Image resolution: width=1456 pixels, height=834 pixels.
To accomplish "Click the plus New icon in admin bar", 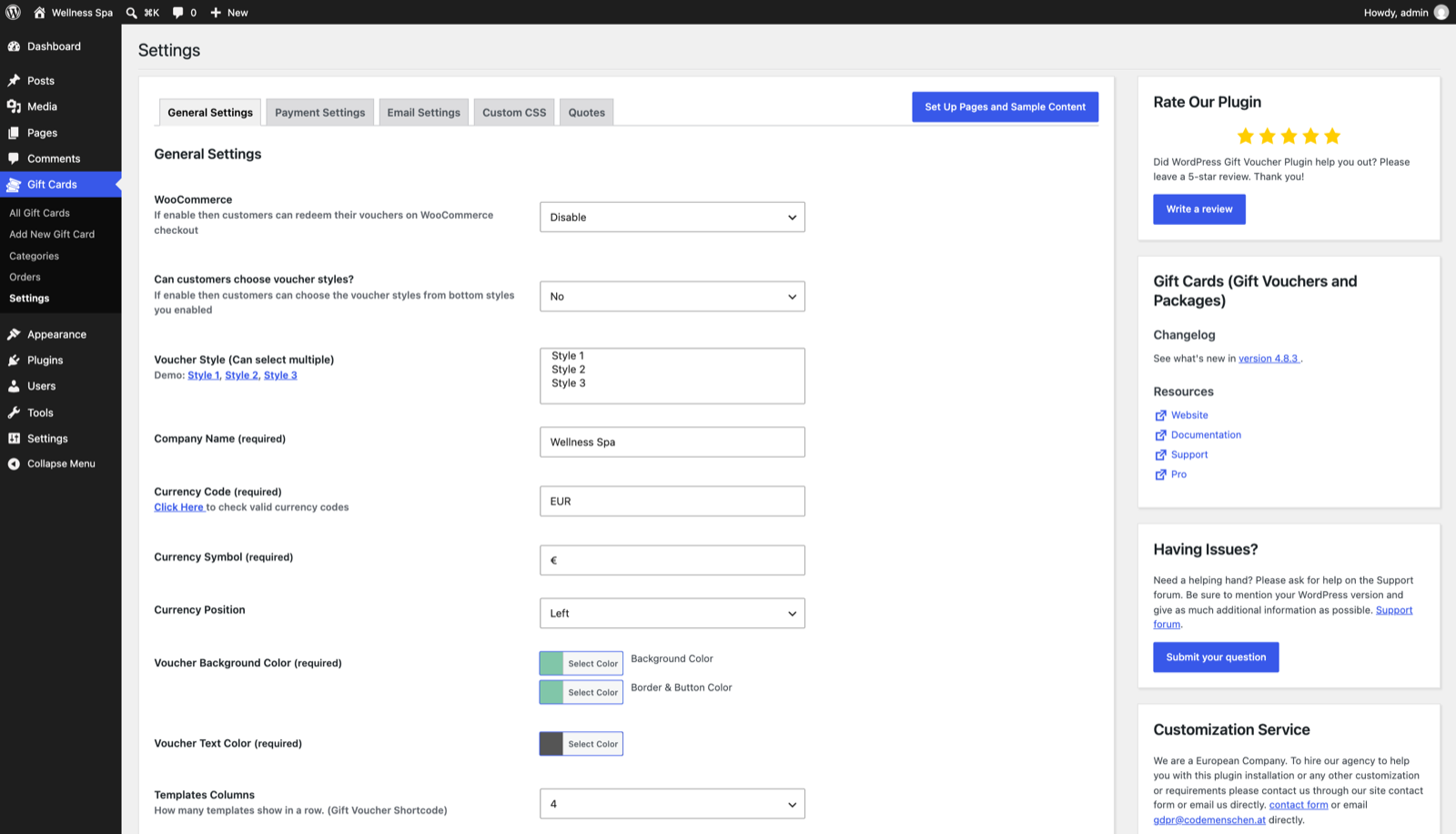I will [216, 13].
